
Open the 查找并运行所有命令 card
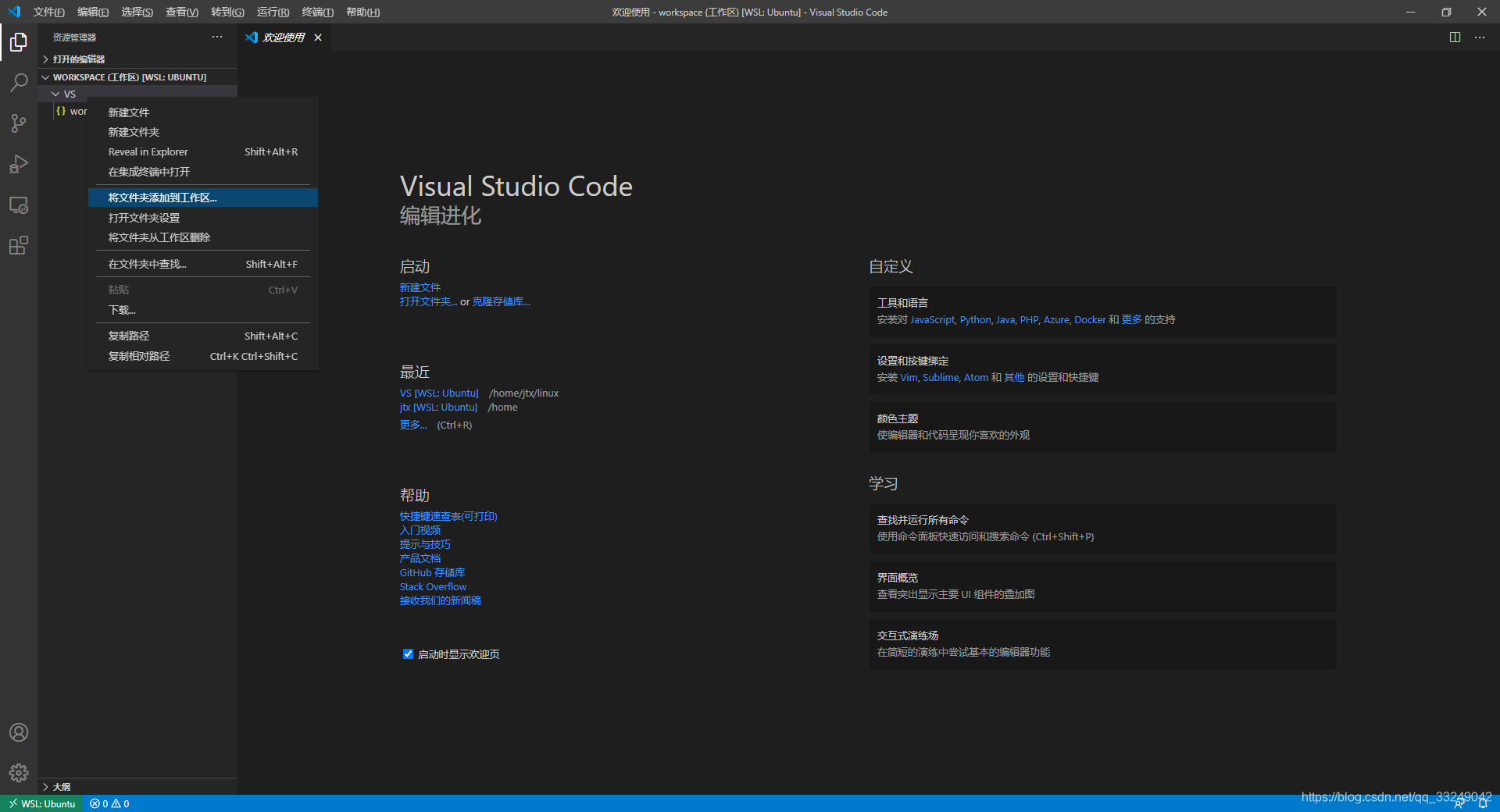(1102, 529)
